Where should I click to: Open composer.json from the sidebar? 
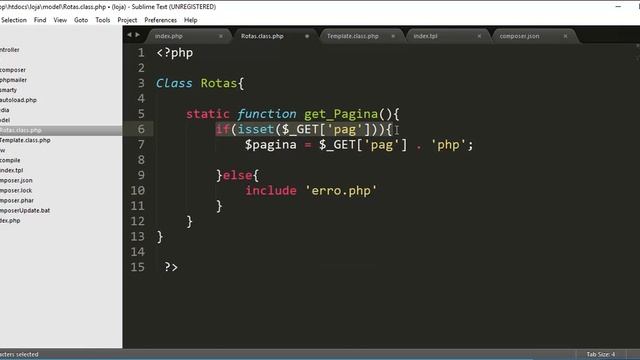(x=16, y=180)
